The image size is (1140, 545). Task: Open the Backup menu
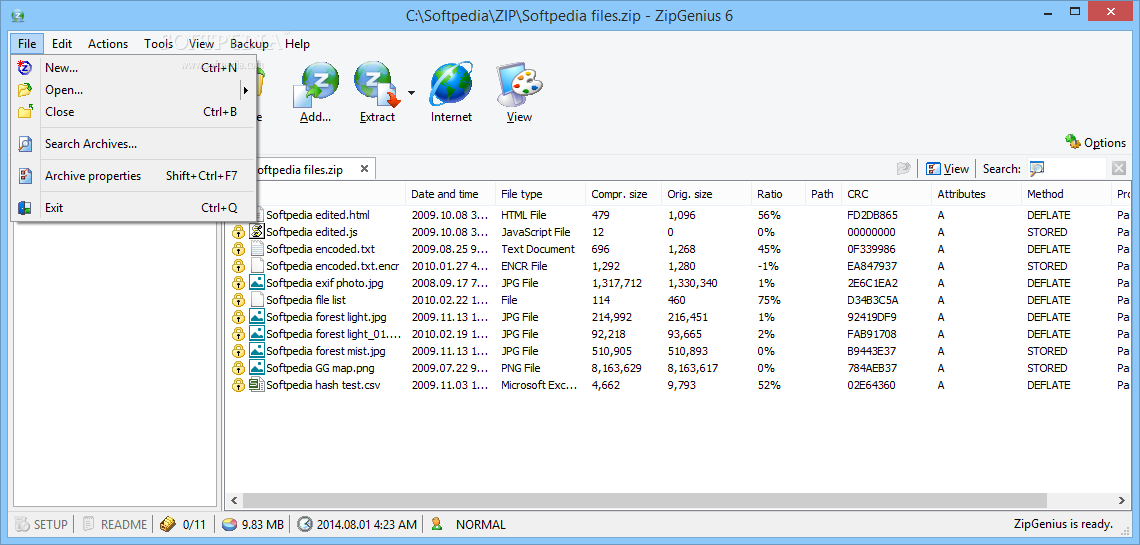pos(249,44)
